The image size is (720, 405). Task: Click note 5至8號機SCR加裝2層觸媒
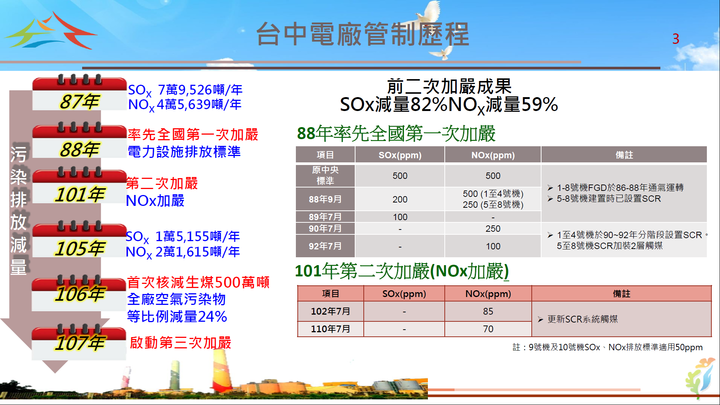[610, 246]
